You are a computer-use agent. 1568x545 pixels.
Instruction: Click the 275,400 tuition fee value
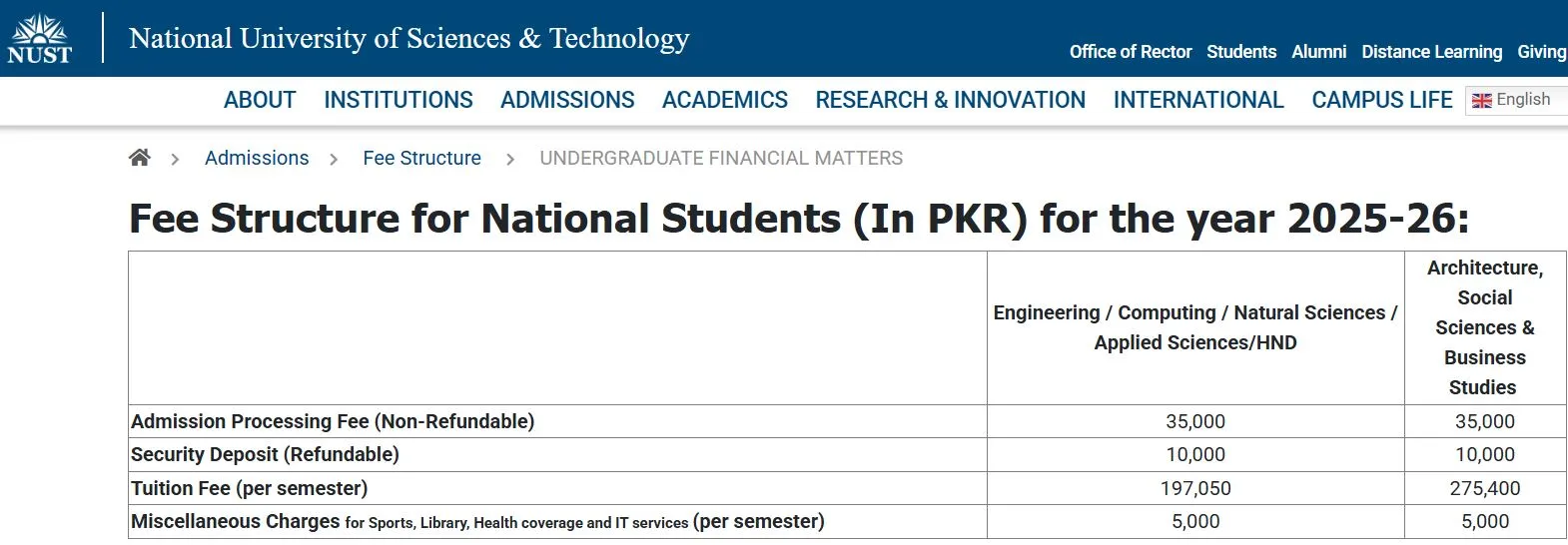tap(1485, 488)
